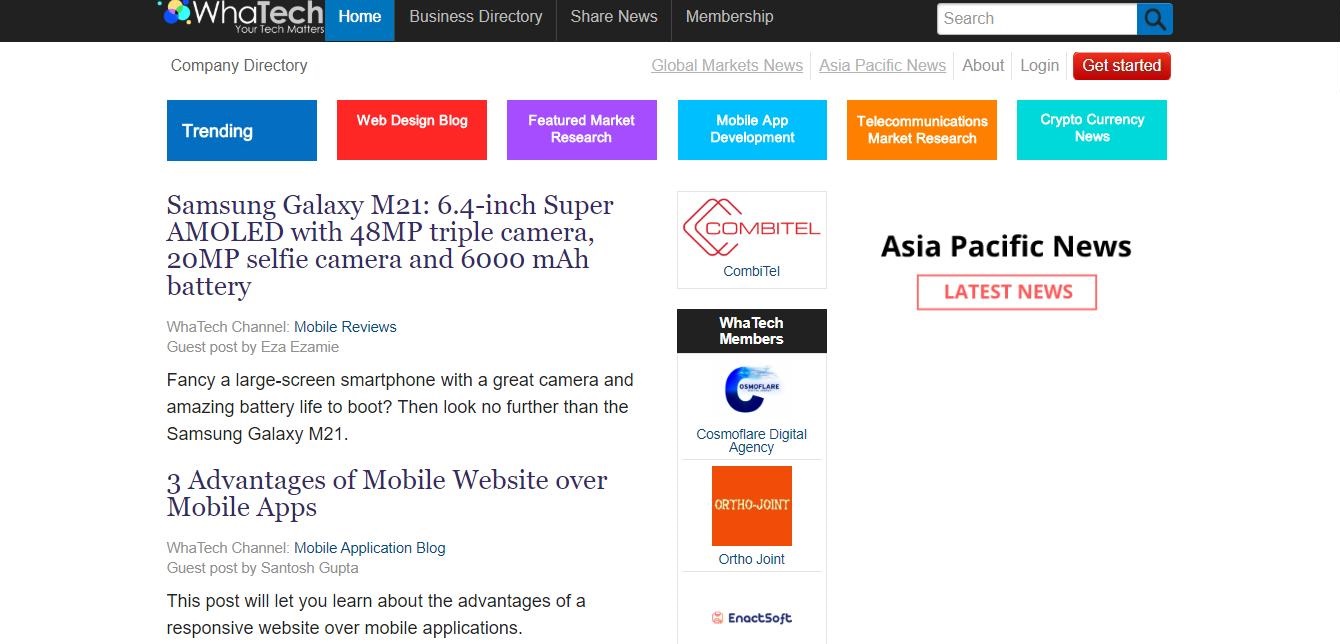Click the Latest News banner button
1340x644 pixels.
click(x=1007, y=292)
